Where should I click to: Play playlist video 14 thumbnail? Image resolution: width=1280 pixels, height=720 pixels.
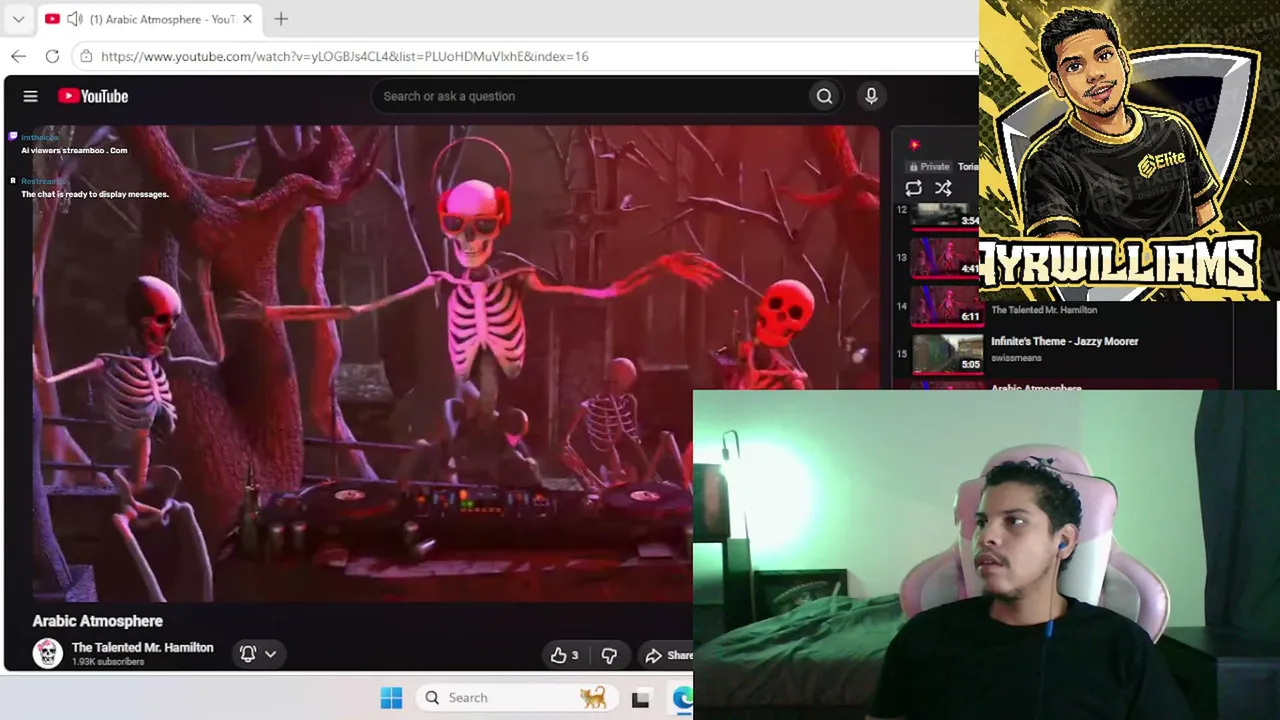(x=946, y=305)
